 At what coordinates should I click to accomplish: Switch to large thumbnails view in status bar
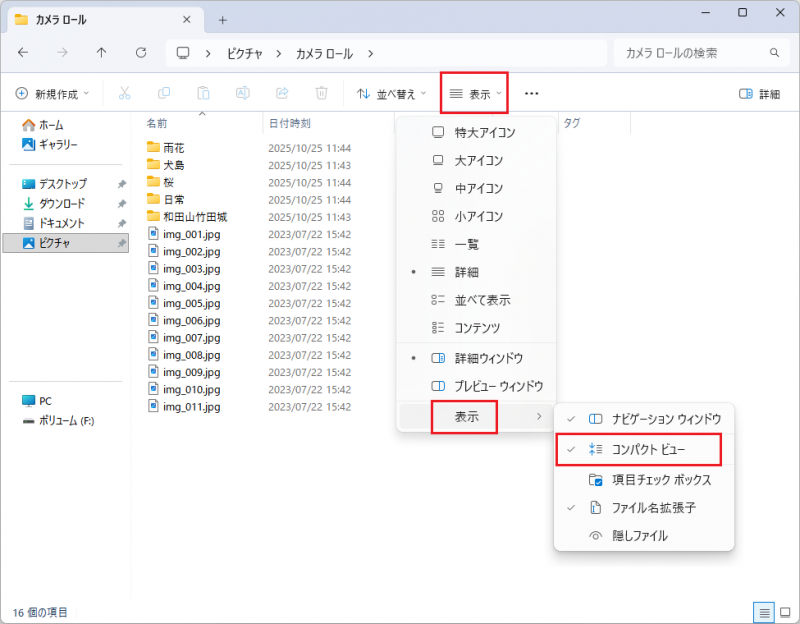point(785,611)
